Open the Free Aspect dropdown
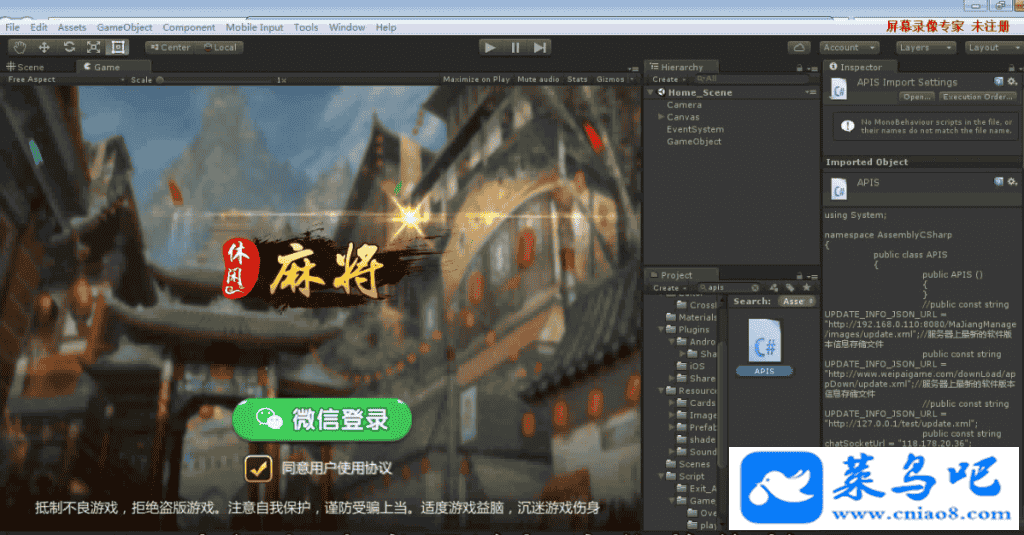1024x535 pixels. tap(65, 79)
